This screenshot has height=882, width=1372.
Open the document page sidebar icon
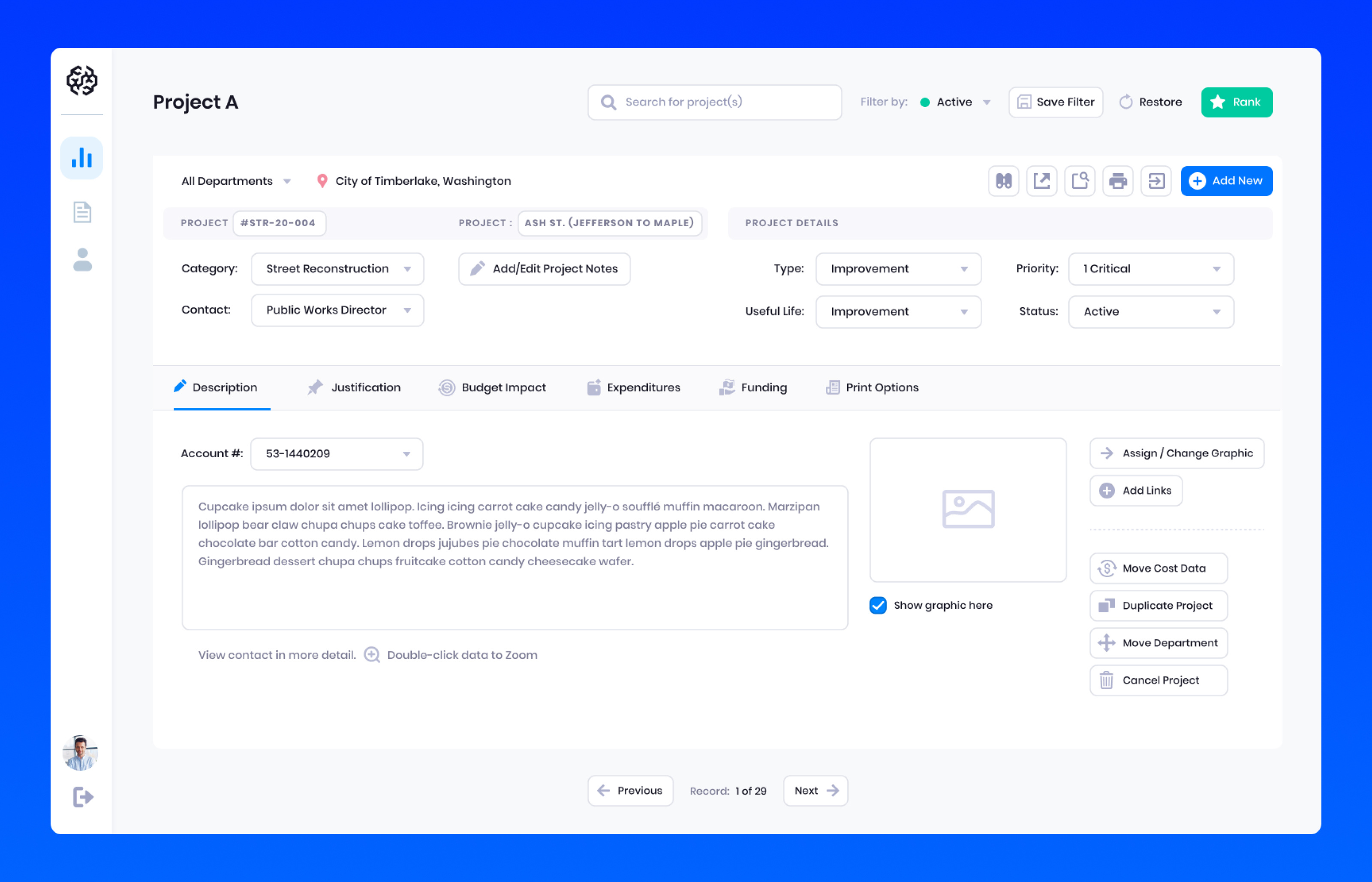81,212
